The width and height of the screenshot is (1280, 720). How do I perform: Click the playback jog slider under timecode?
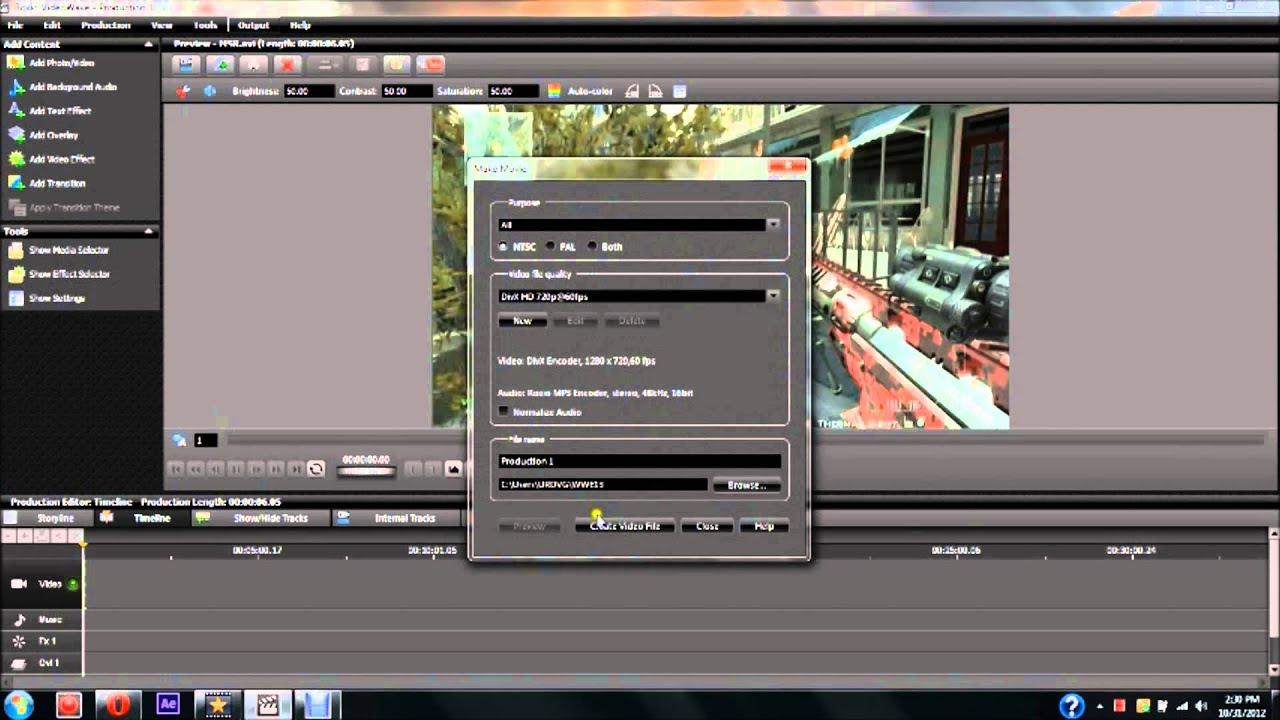tap(366, 472)
